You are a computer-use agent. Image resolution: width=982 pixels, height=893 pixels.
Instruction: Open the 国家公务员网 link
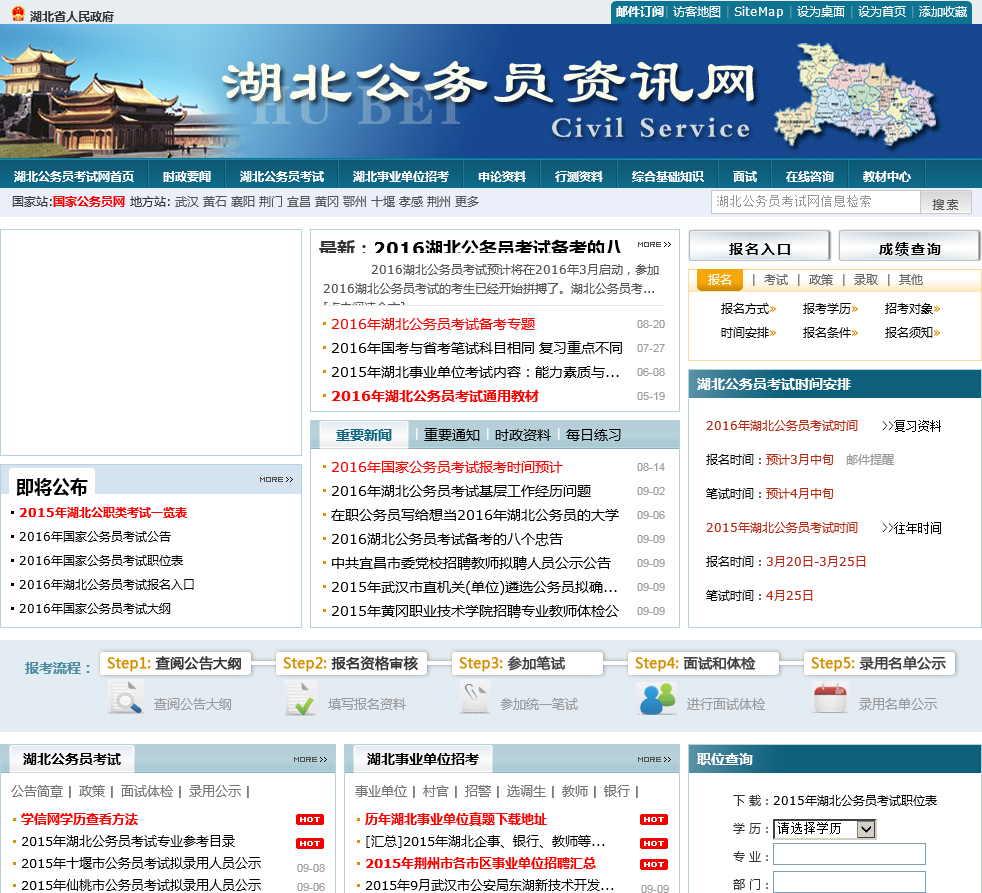[89, 202]
